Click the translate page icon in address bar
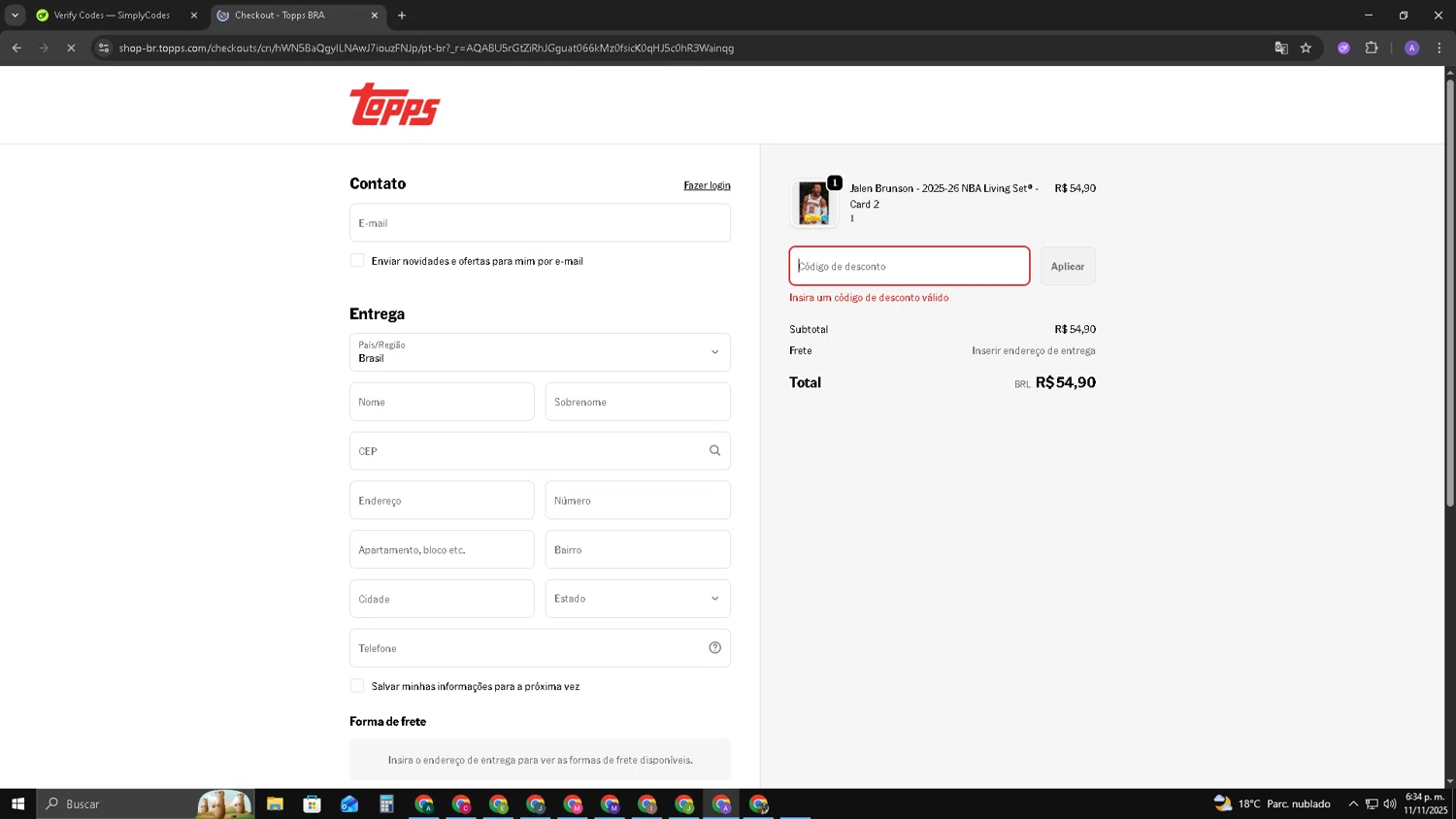 1280,48
